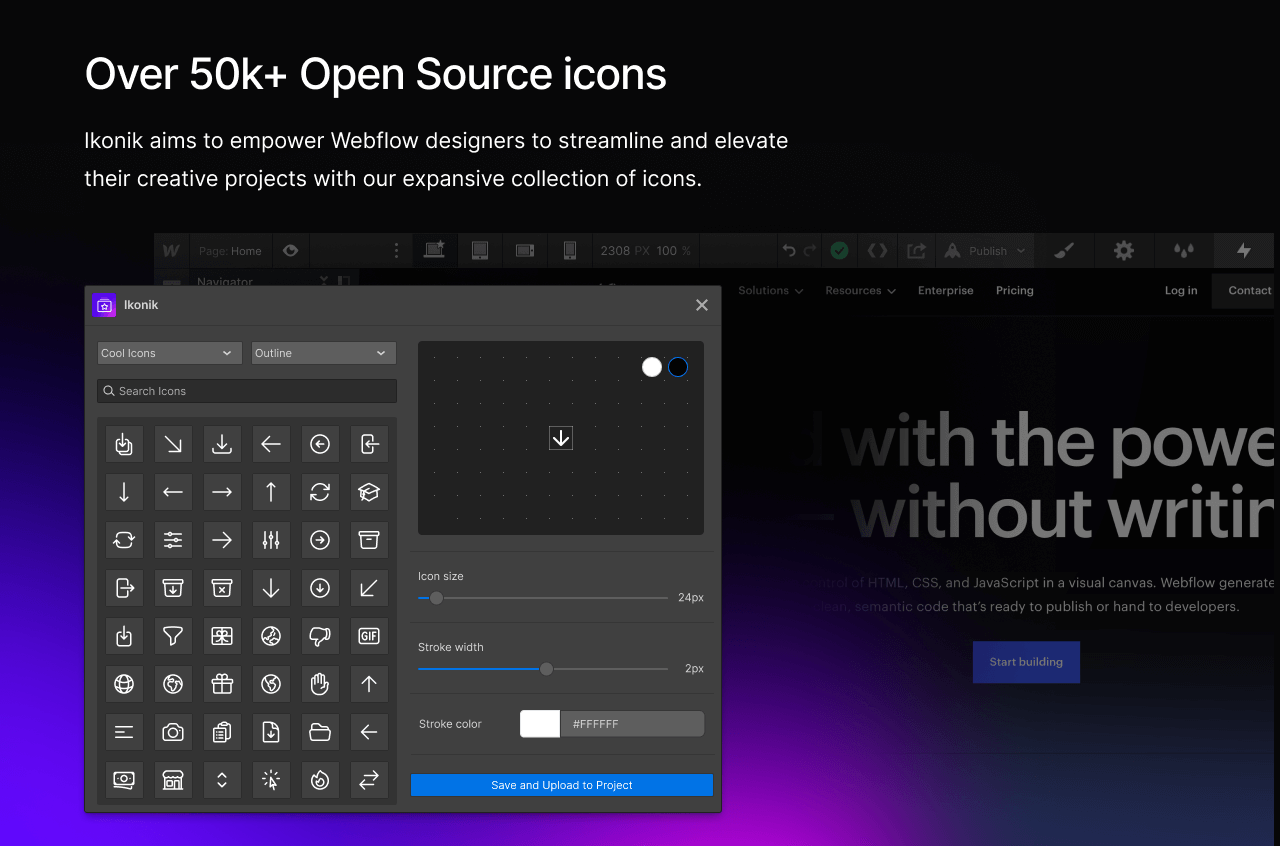Choose the horizontal swap arrows icon
The width and height of the screenshot is (1280, 846).
[x=369, y=780]
